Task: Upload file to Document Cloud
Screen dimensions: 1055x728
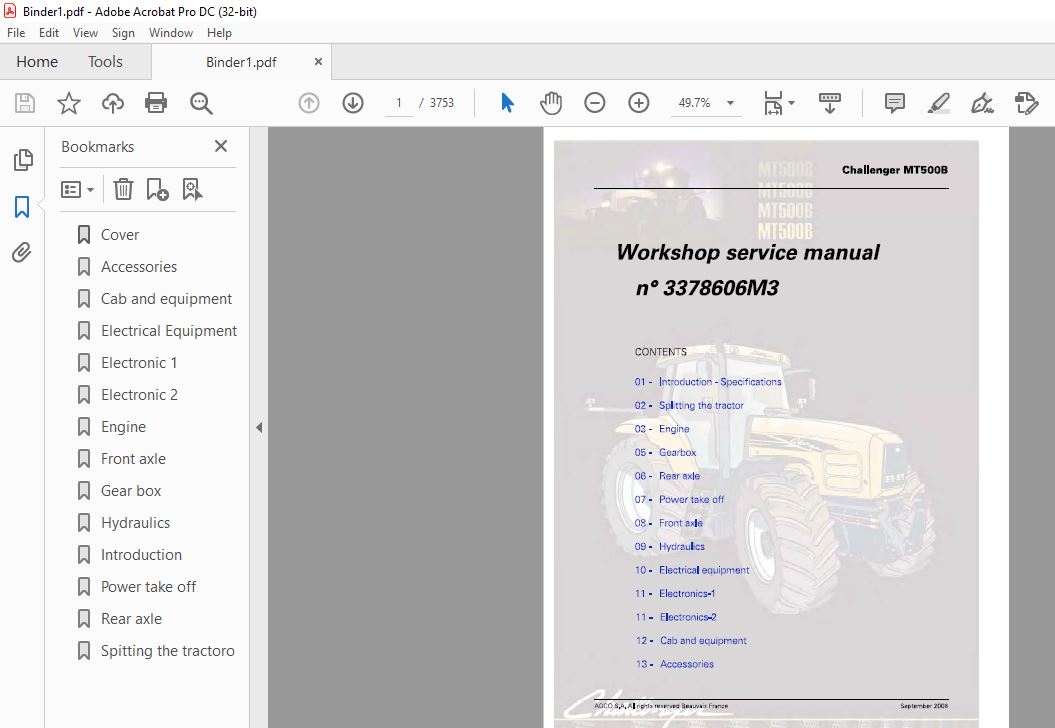Action: [112, 103]
